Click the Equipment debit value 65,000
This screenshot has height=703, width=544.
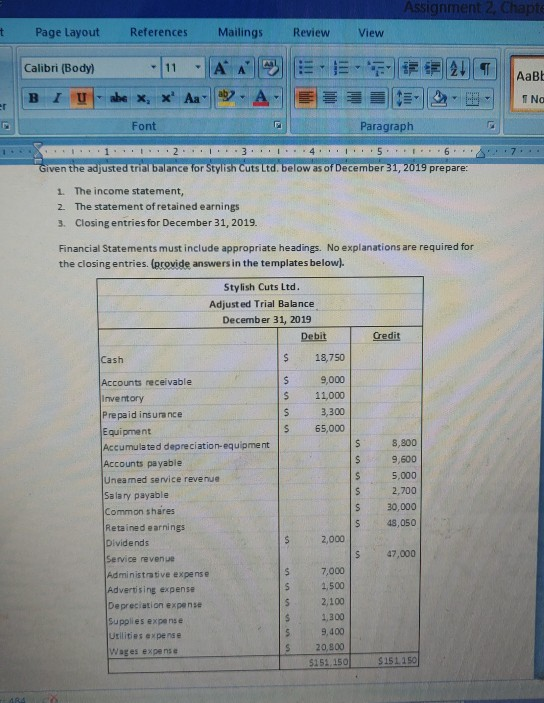pyautogui.click(x=330, y=428)
